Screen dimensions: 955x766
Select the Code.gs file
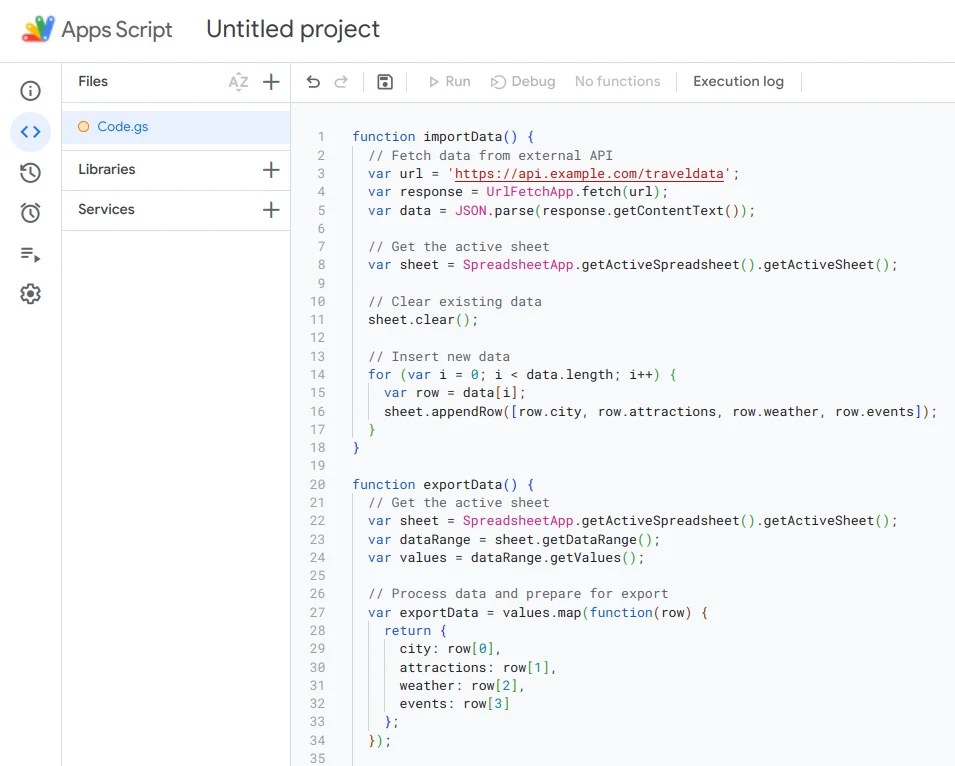(x=176, y=127)
